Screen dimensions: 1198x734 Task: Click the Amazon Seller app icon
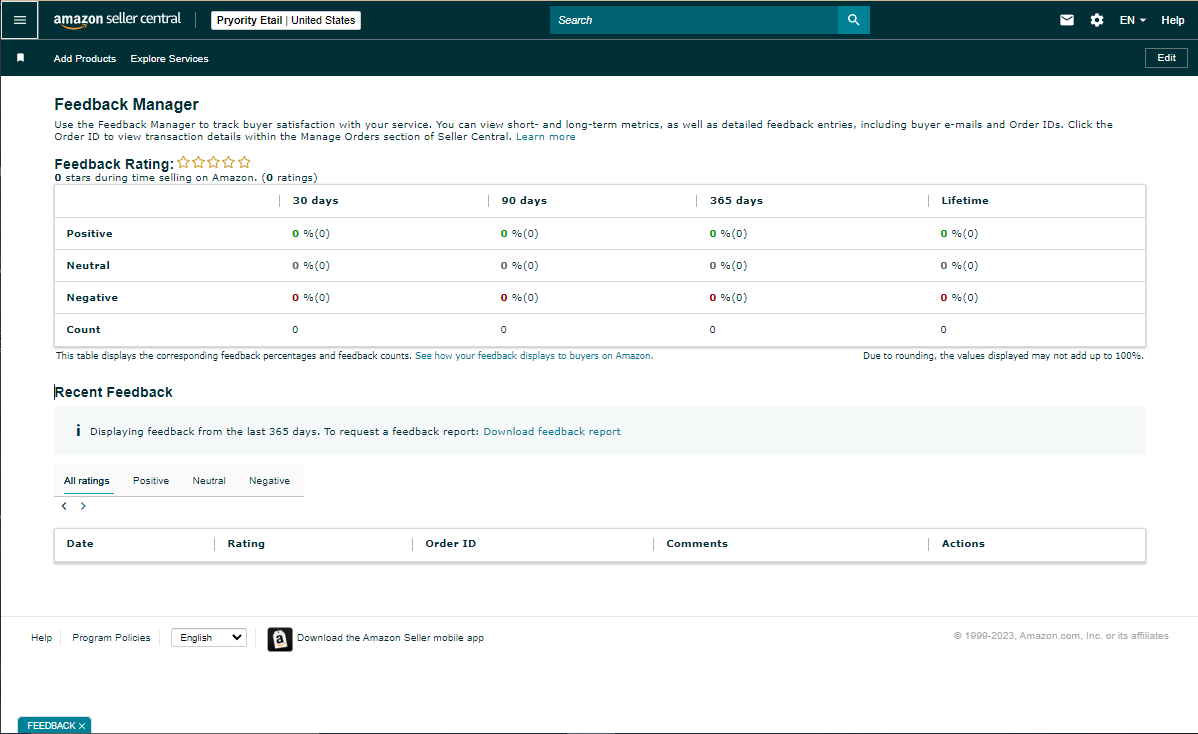pyautogui.click(x=280, y=639)
